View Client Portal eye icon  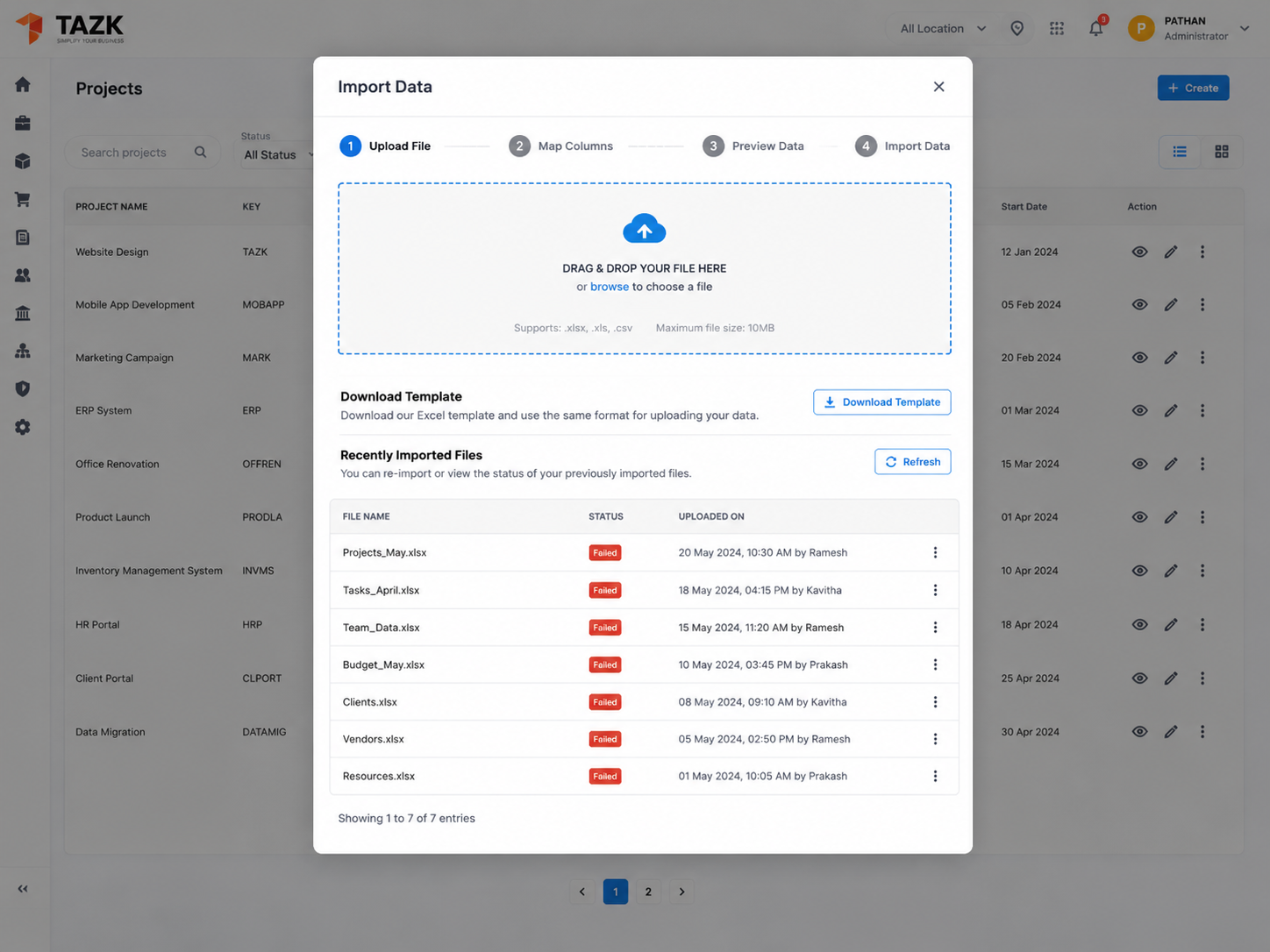pyautogui.click(x=1140, y=678)
